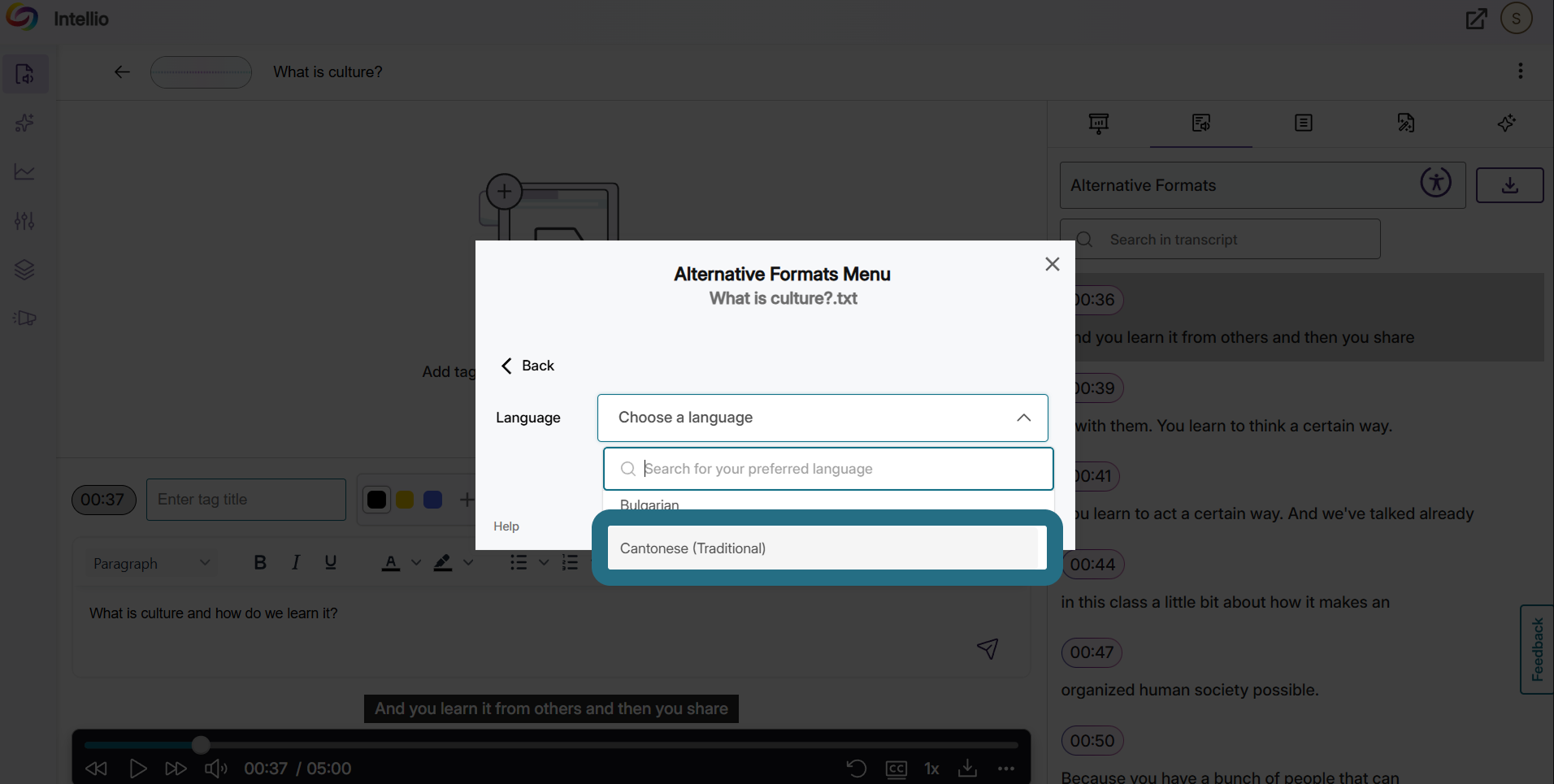Image resolution: width=1554 pixels, height=784 pixels.
Task: Click the layers stack sidebar icon
Action: [x=24, y=270]
